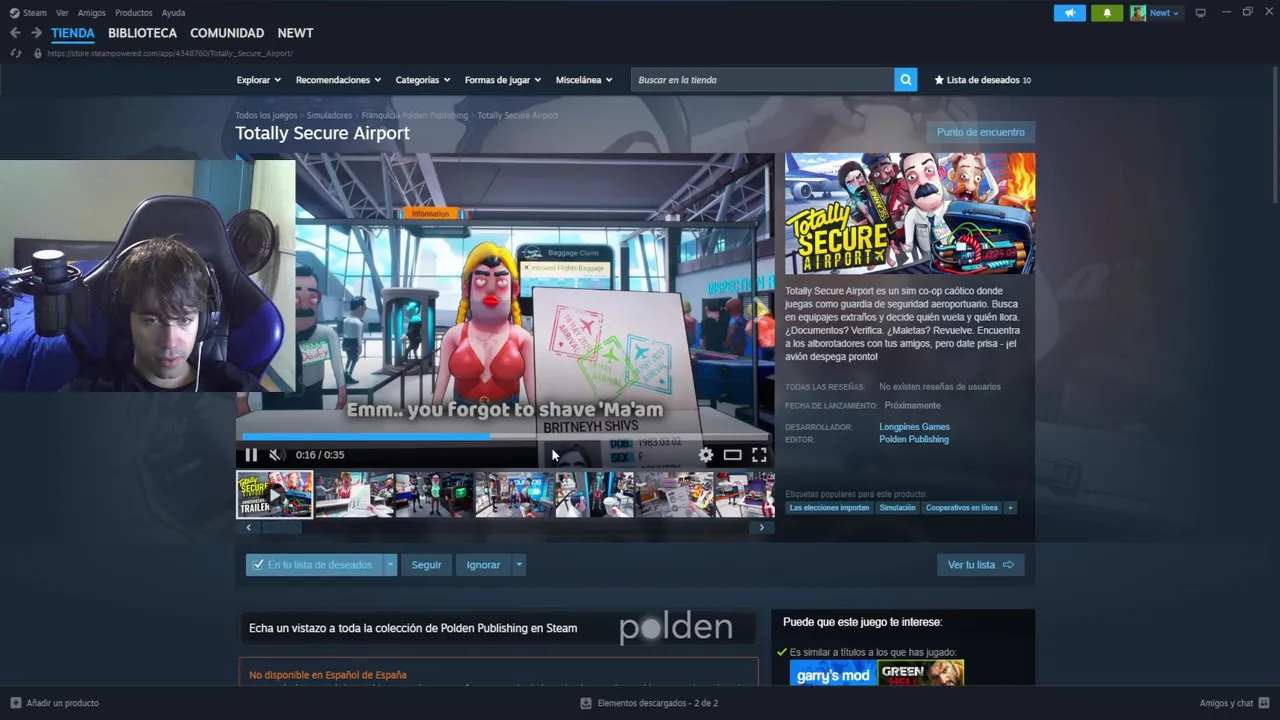Click the Todos los juegos breadcrumb
1280x720 pixels.
266,115
